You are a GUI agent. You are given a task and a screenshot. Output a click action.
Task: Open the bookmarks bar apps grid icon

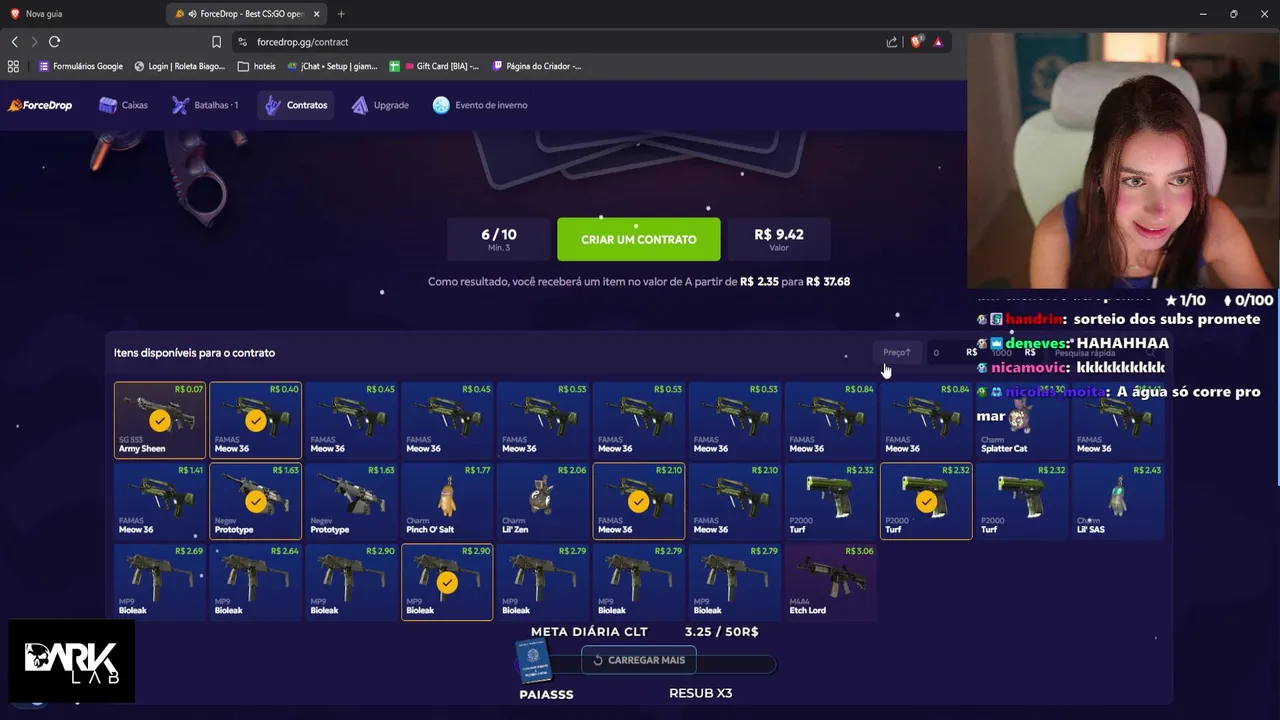tap(13, 66)
